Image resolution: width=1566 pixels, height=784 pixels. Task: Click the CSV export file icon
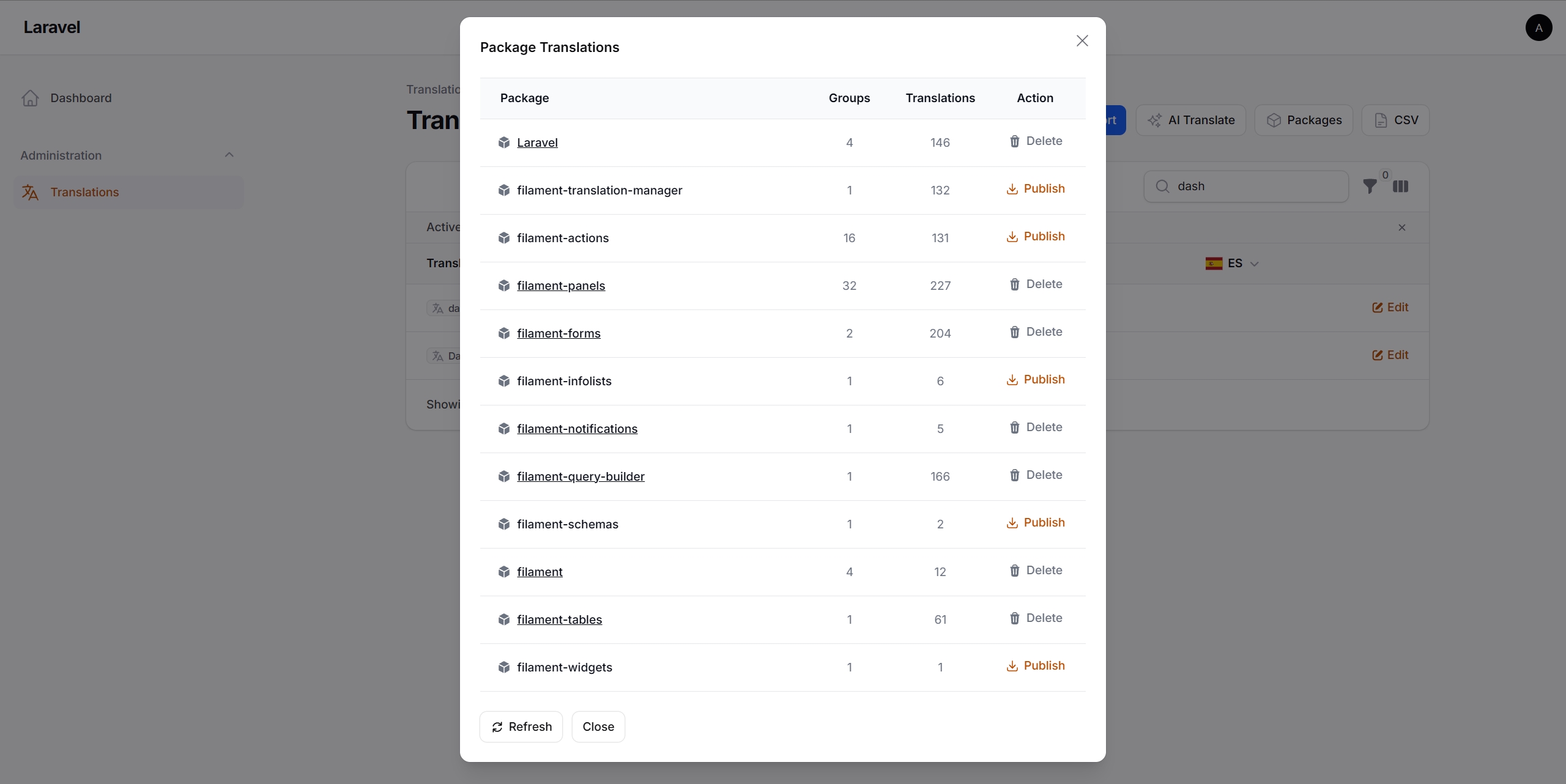(1381, 120)
